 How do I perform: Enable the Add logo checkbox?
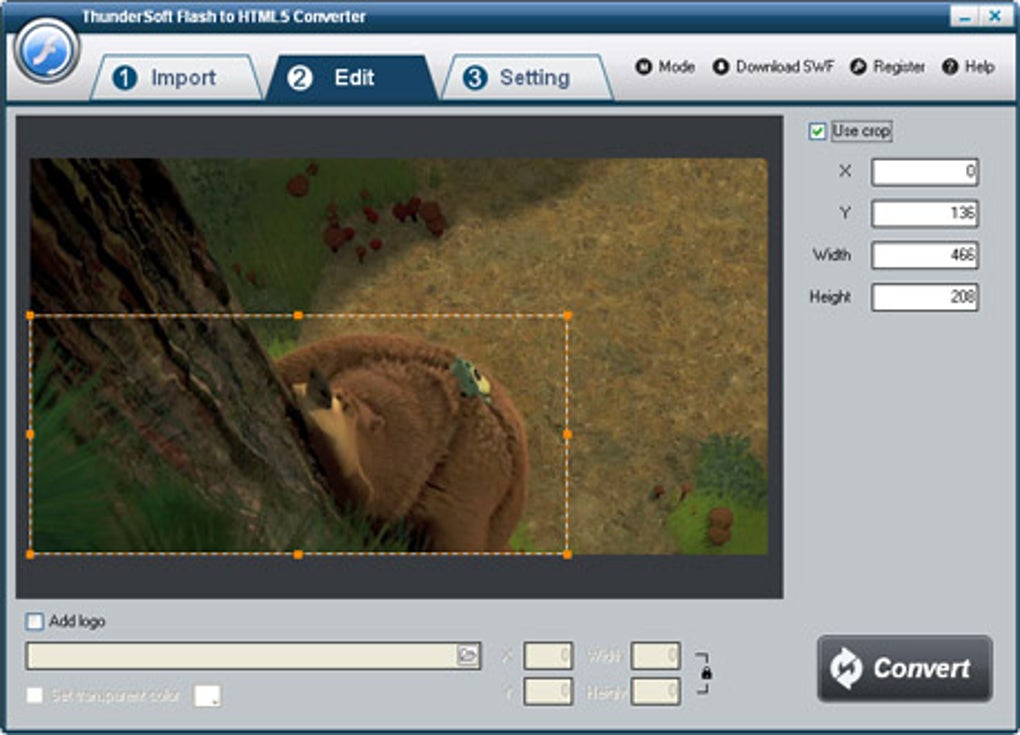pos(34,621)
